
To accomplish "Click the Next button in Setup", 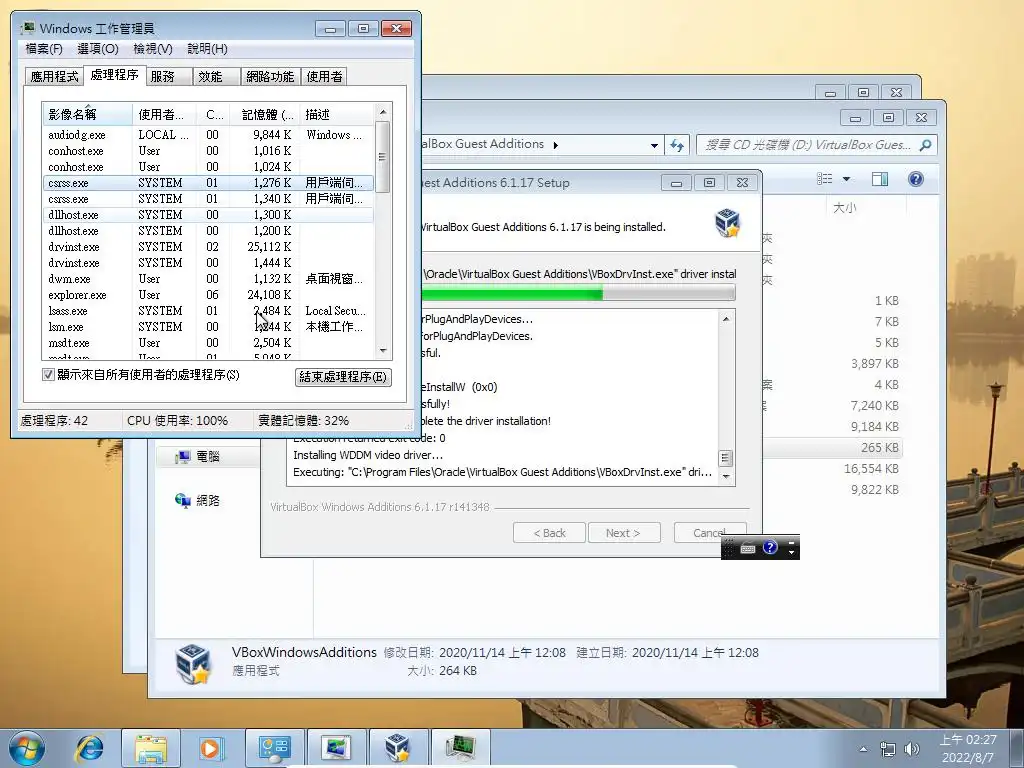I will pyautogui.click(x=624, y=533).
